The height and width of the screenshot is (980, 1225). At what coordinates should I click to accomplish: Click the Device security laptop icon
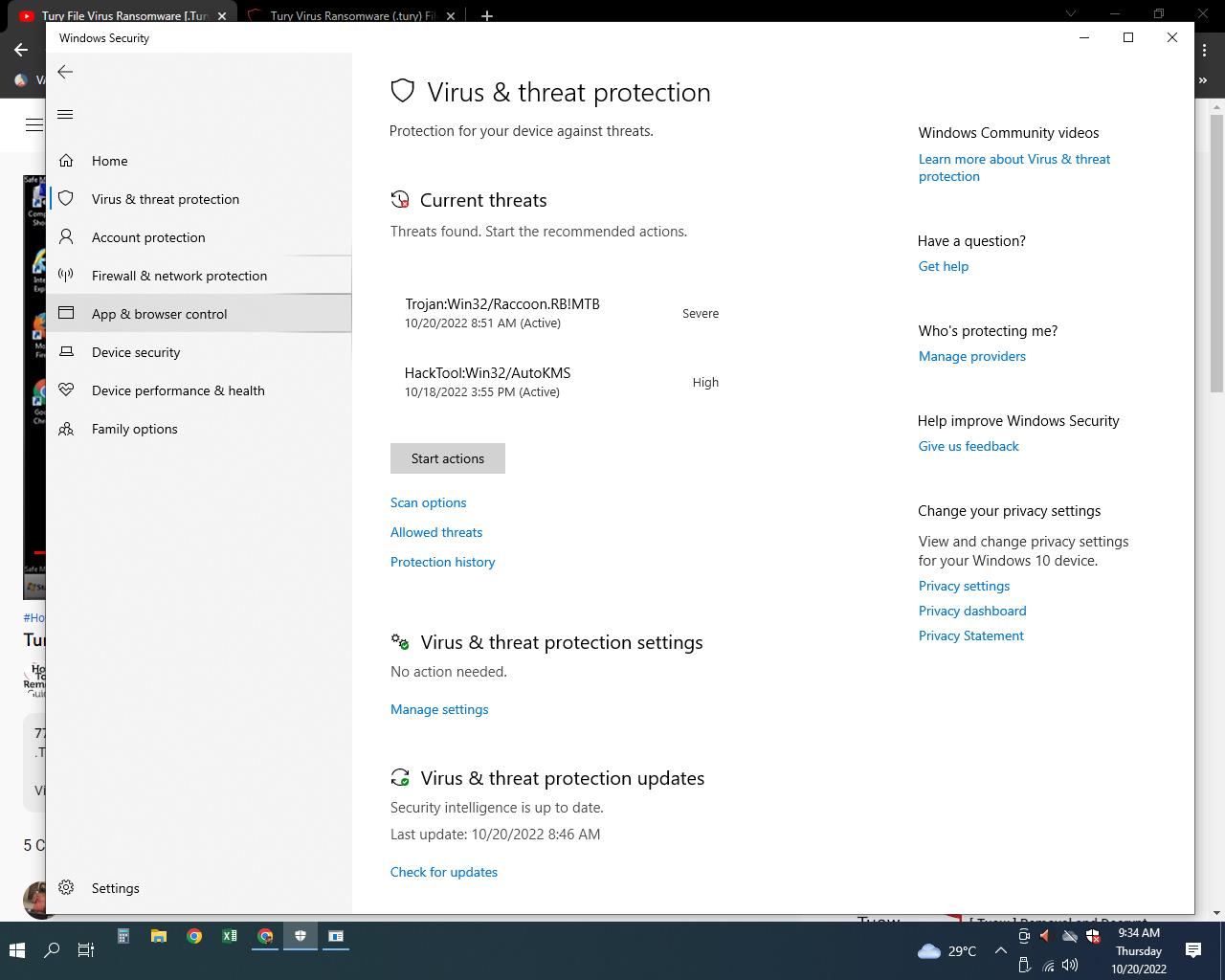[66, 352]
